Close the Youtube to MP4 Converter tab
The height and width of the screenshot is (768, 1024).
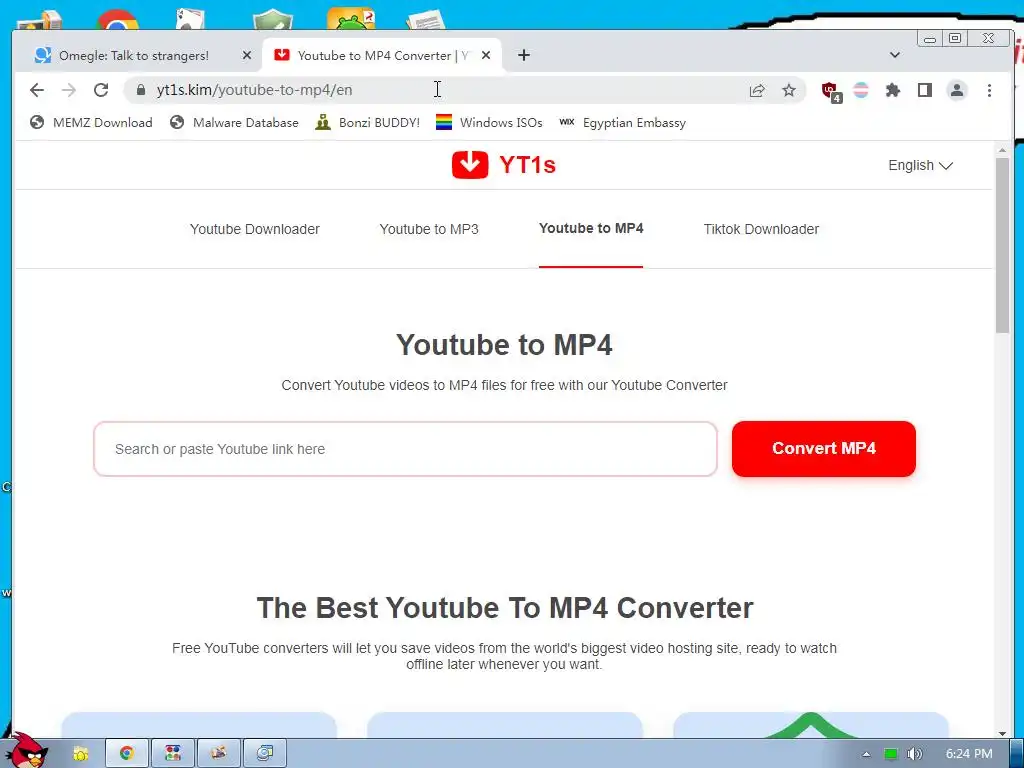point(486,56)
